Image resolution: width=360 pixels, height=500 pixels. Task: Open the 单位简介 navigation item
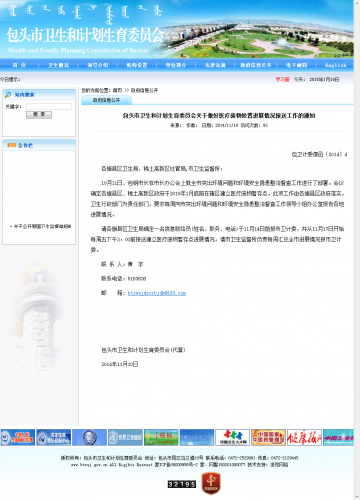tap(176, 65)
